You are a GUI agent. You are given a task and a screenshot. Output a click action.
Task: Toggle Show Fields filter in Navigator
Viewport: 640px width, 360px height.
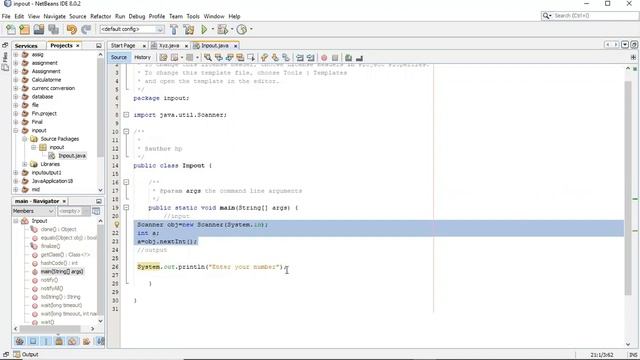pos(33,341)
